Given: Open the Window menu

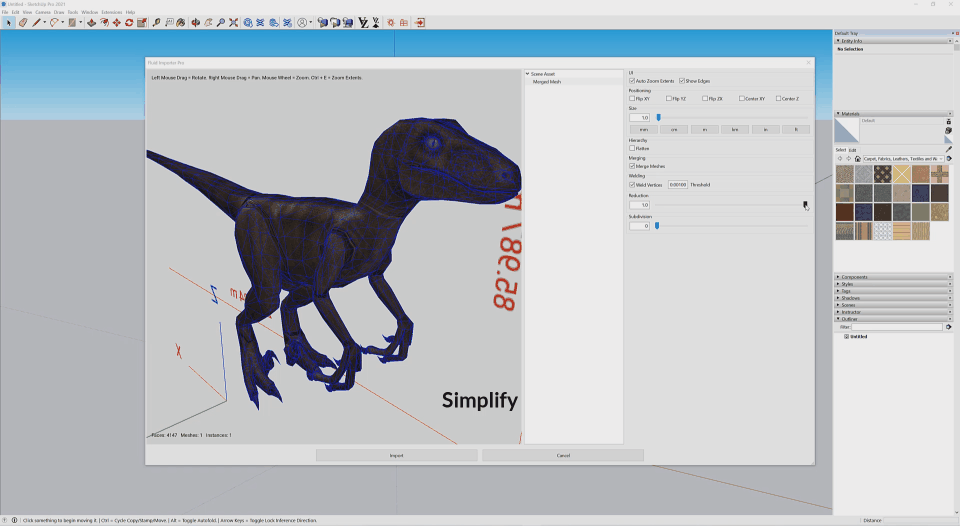Looking at the screenshot, I should point(89,12).
